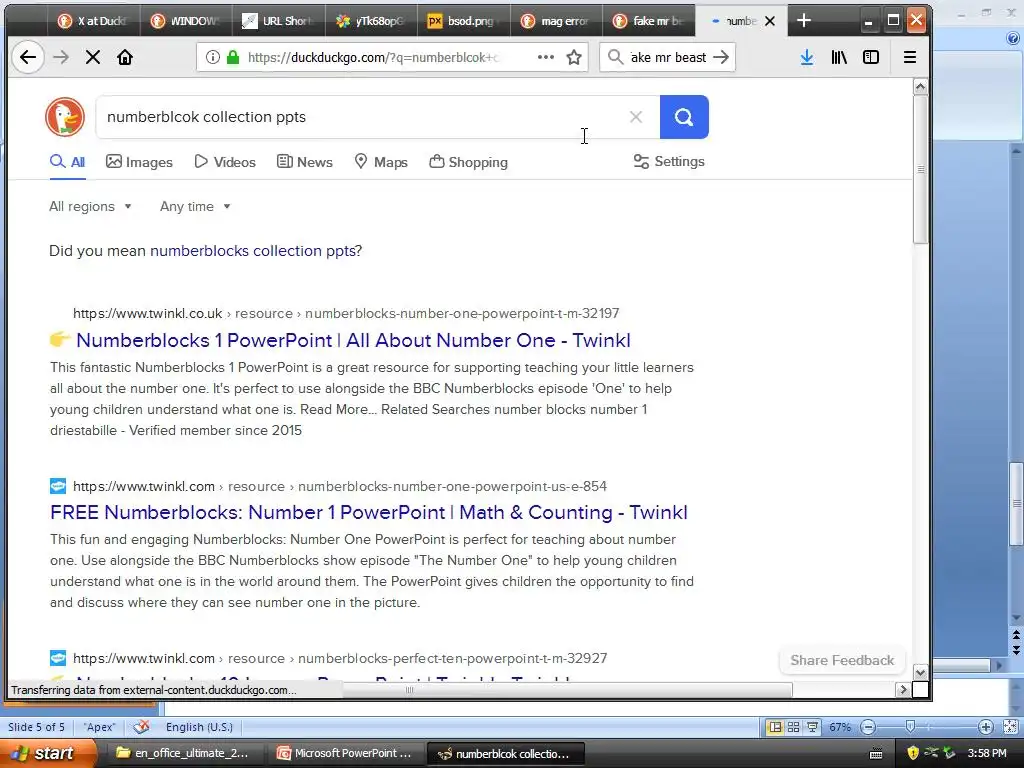Image resolution: width=1024 pixels, height=768 pixels.
Task: Close the current numberblcok tab
Action: [x=770, y=21]
